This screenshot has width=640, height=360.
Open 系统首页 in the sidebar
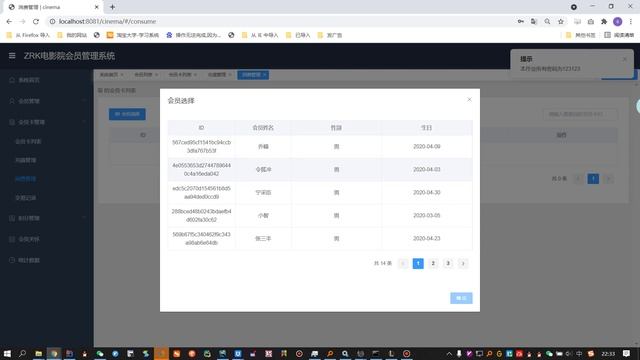pos(29,80)
